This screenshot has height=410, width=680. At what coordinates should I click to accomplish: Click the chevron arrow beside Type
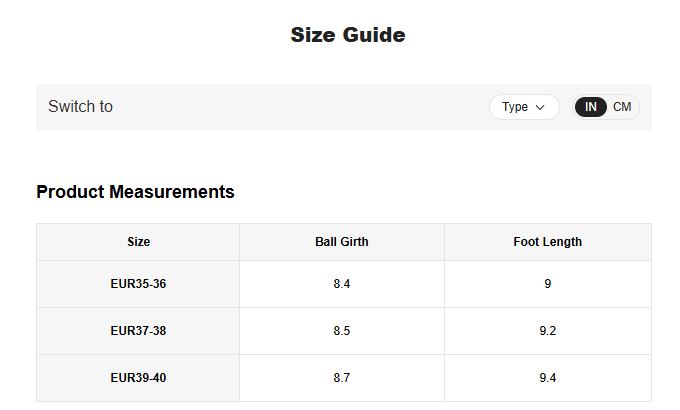(x=541, y=107)
